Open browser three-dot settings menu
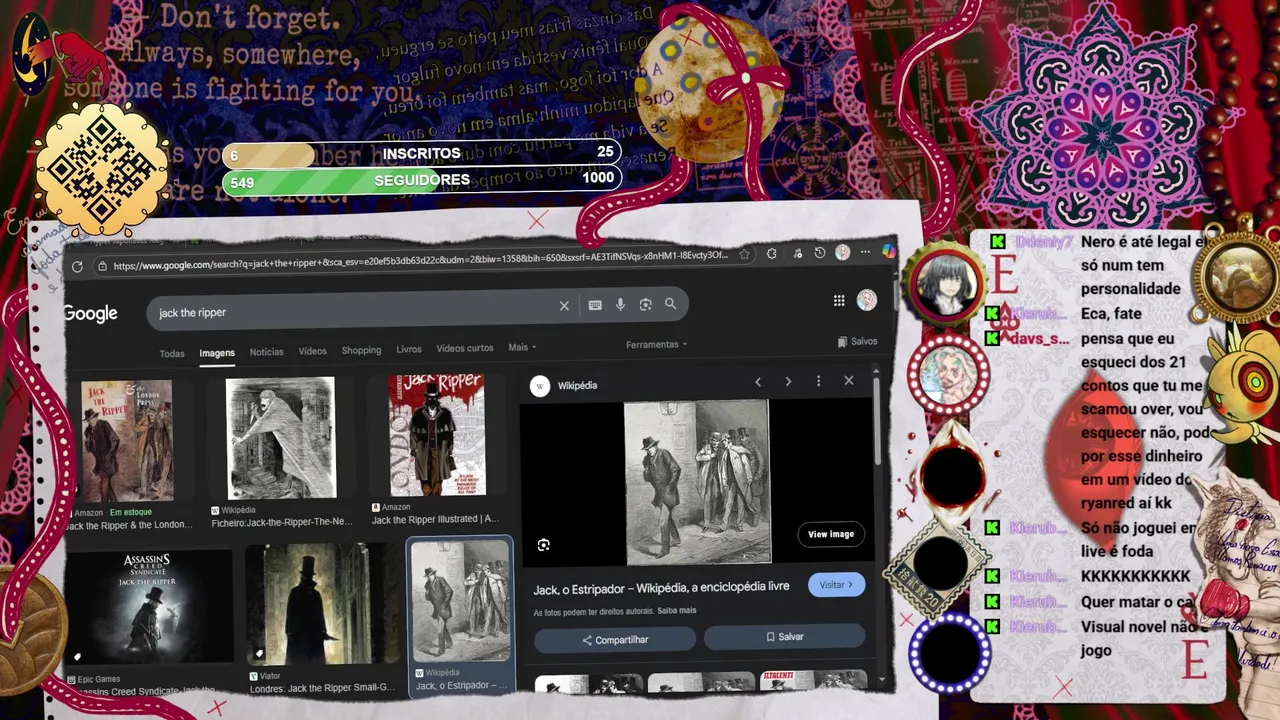This screenshot has width=1280, height=720. (x=865, y=252)
